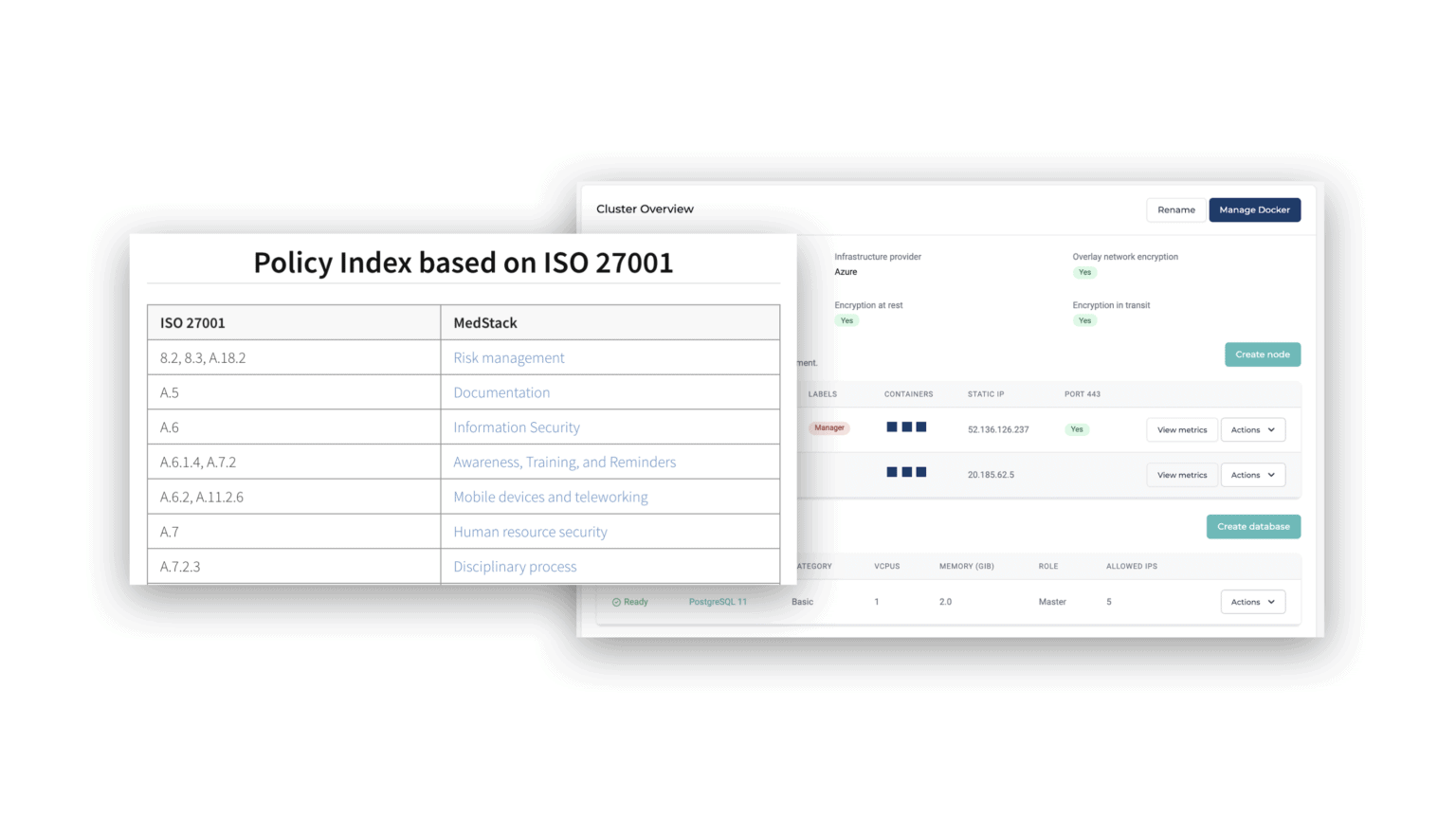The width and height of the screenshot is (1456, 817).
Task: Click the Yes badge under Overlay network encryption
Action: (1084, 272)
